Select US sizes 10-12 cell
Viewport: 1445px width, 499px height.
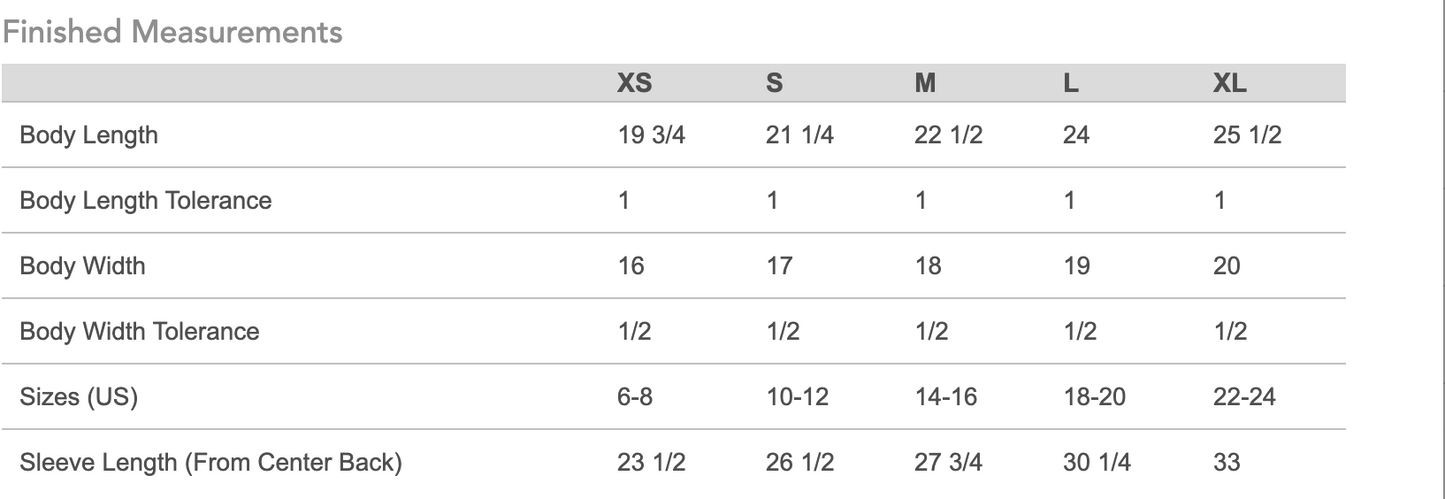(797, 397)
